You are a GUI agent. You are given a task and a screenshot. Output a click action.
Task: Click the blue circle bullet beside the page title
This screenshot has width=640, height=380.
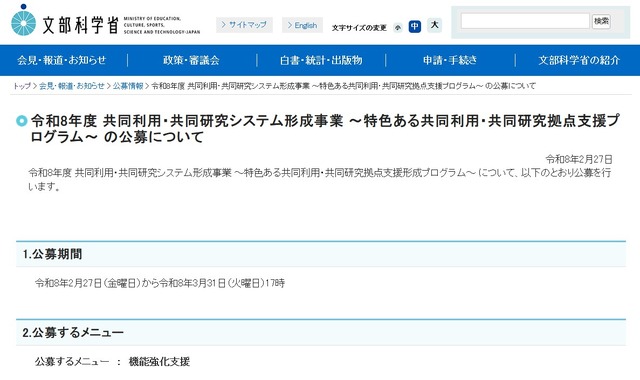click(x=21, y=120)
